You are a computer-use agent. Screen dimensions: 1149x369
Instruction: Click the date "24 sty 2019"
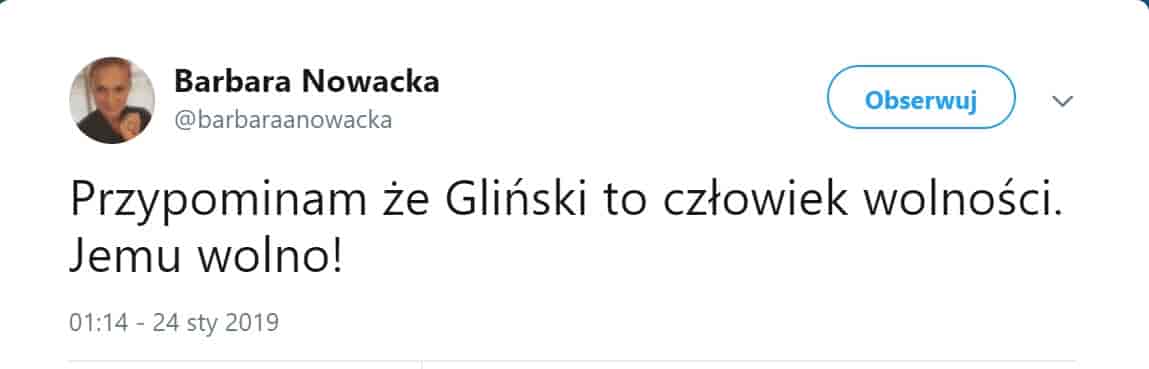click(x=216, y=323)
